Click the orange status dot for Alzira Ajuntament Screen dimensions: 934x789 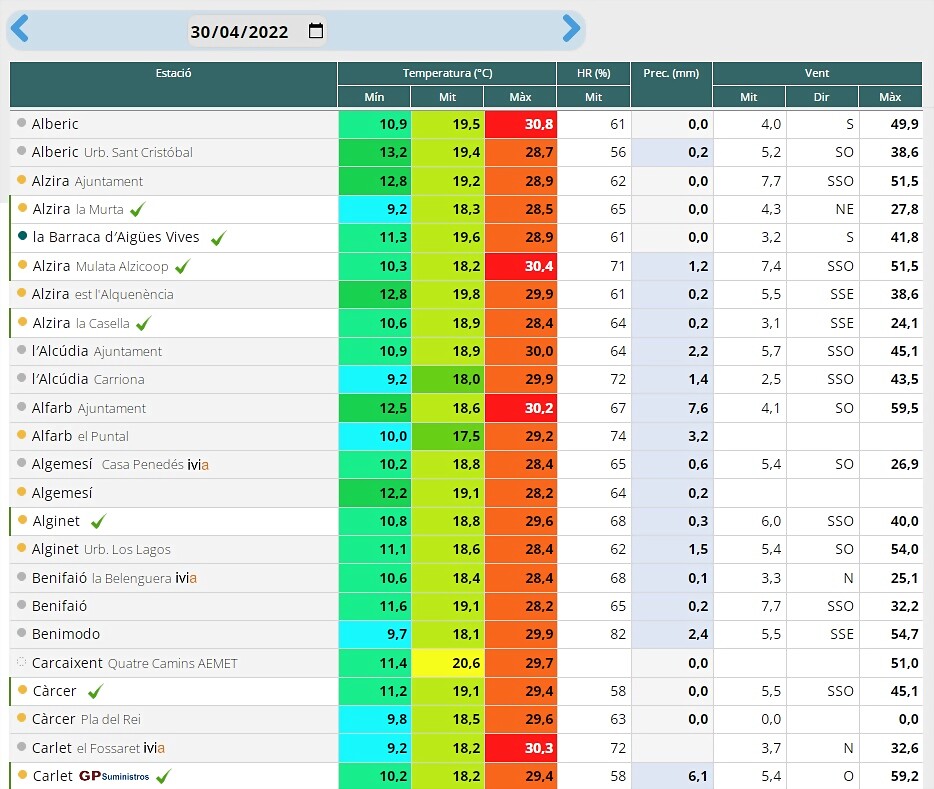[x=21, y=180]
